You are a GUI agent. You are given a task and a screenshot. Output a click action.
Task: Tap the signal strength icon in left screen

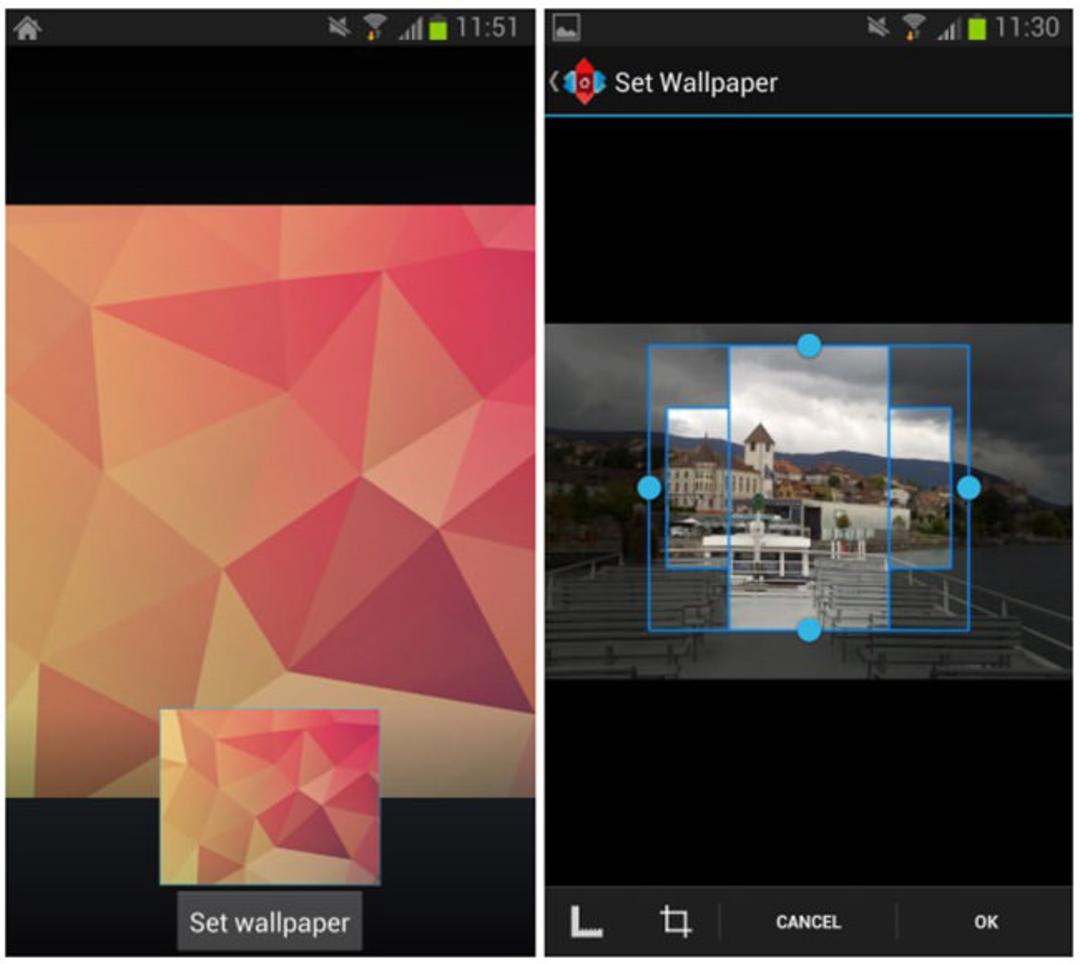click(410, 29)
